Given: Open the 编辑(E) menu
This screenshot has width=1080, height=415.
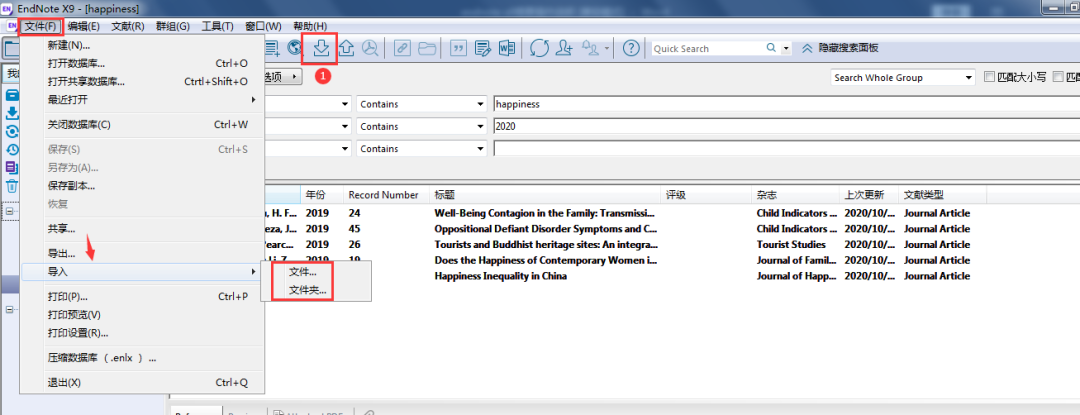Looking at the screenshot, I should click(x=83, y=26).
